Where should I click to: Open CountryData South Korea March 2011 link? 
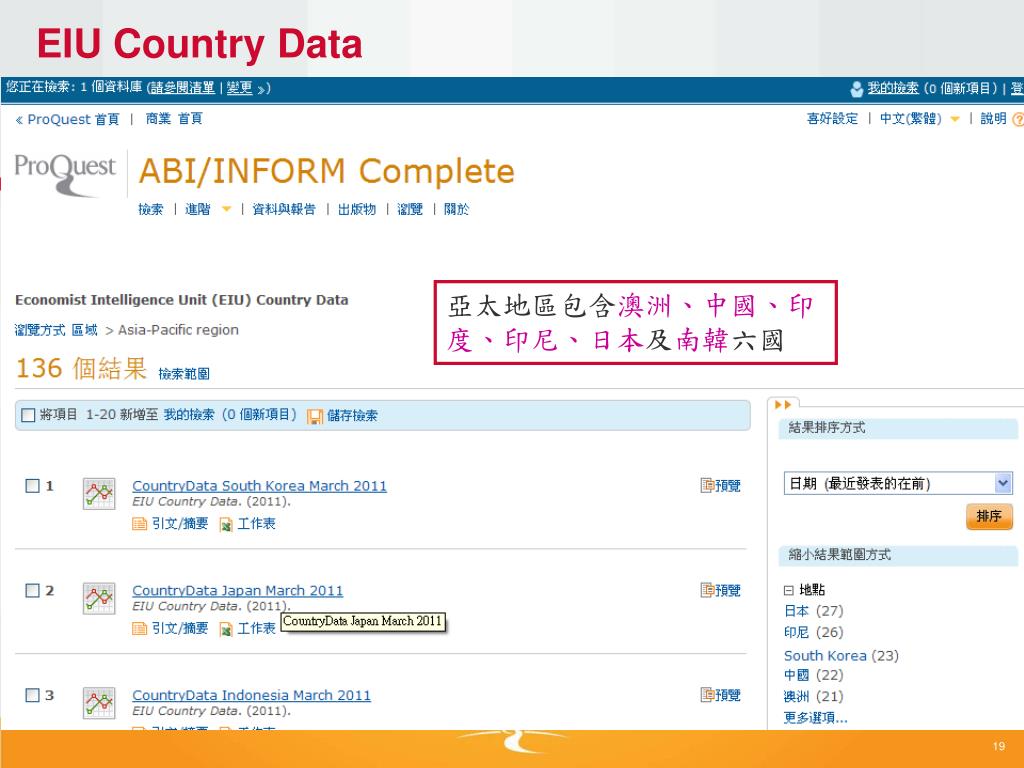259,486
